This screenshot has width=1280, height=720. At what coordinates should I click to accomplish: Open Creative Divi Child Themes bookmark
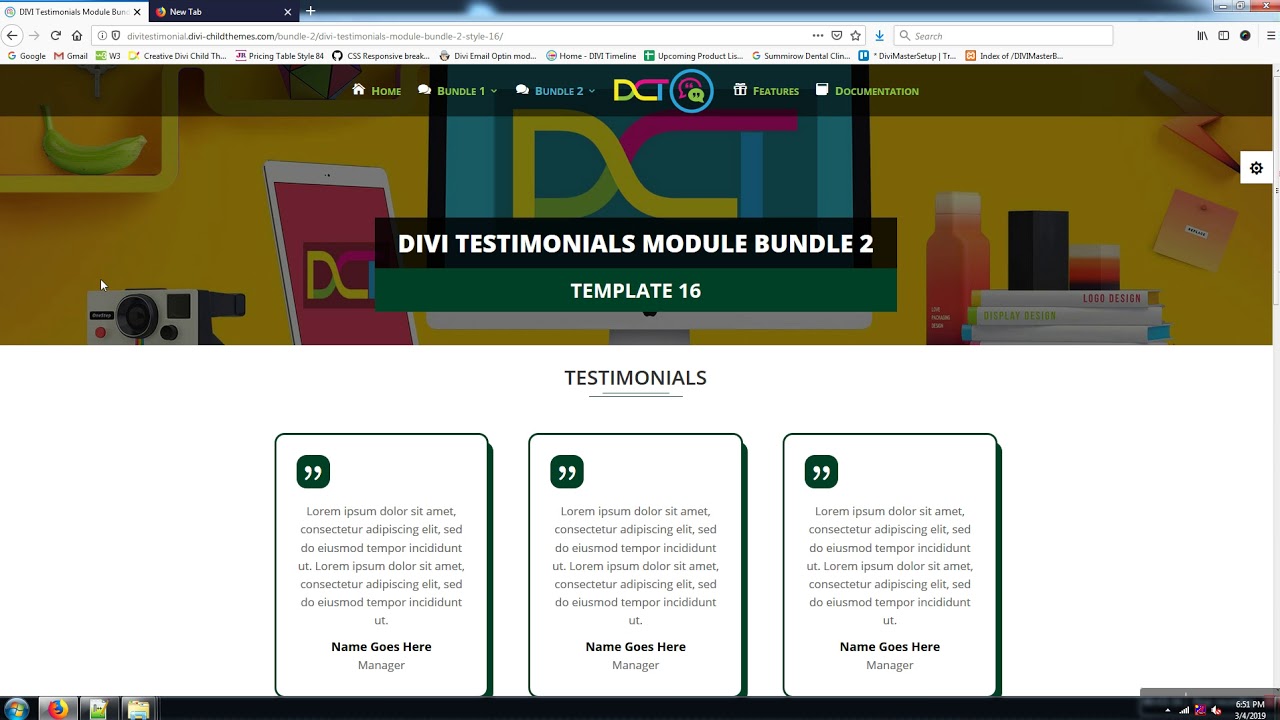[178, 56]
